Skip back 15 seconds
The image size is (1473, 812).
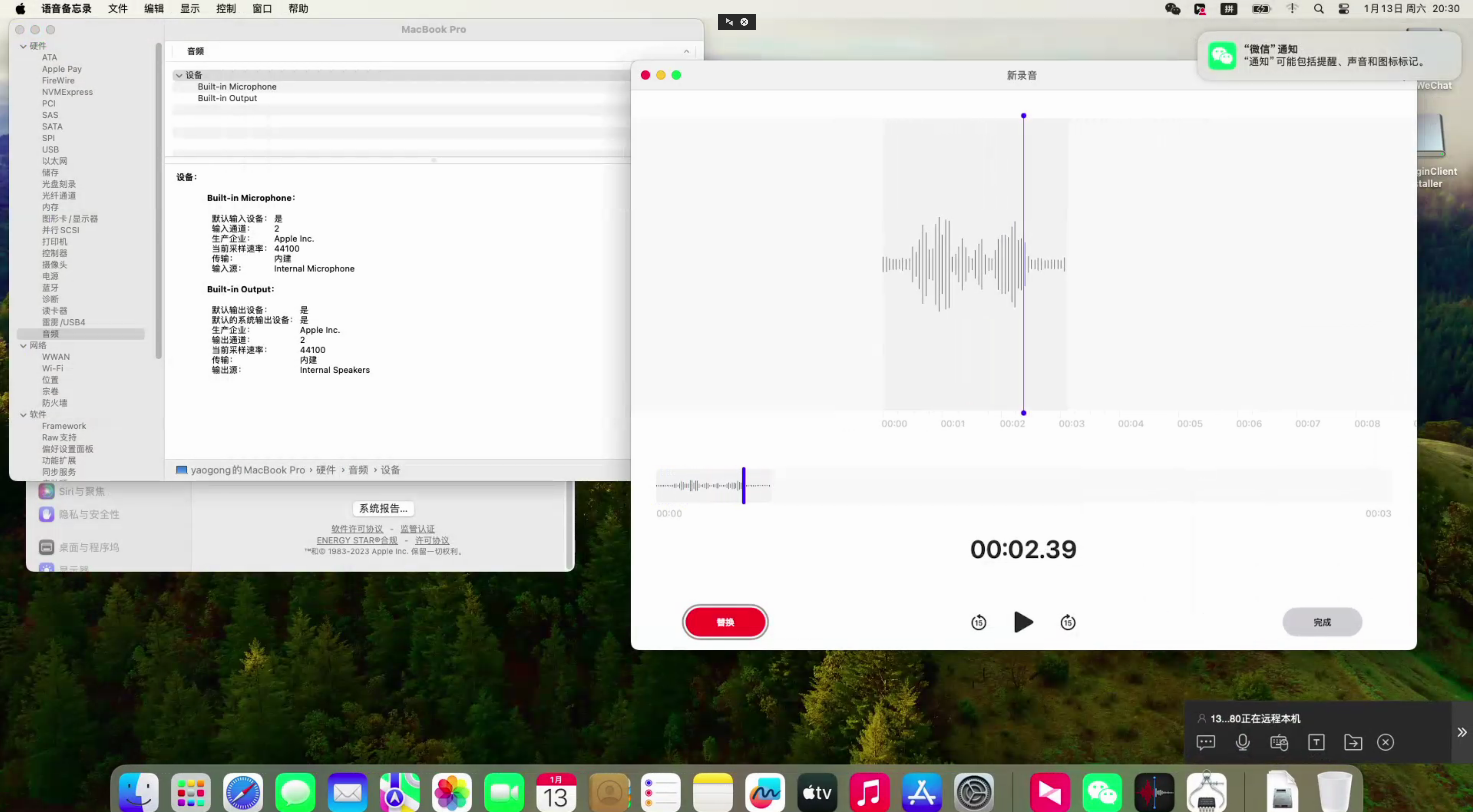(978, 622)
